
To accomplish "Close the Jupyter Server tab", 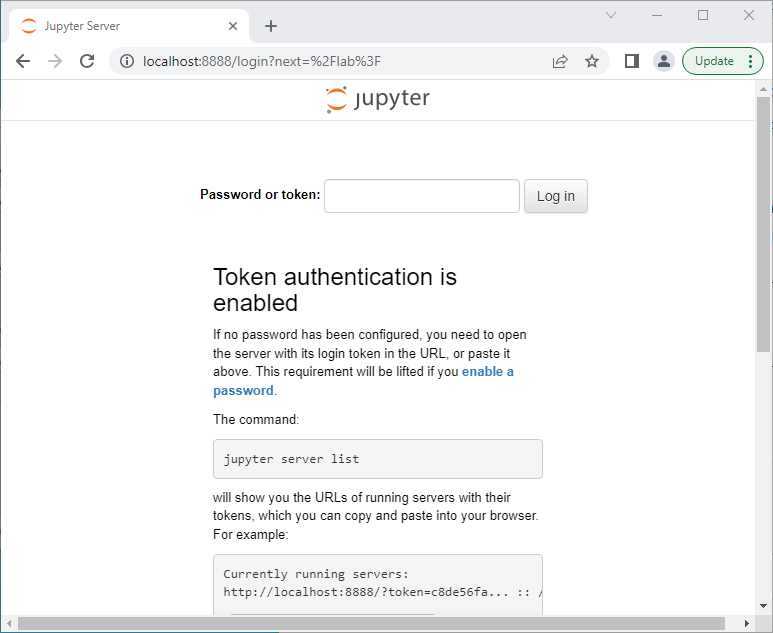I will pos(233,26).
